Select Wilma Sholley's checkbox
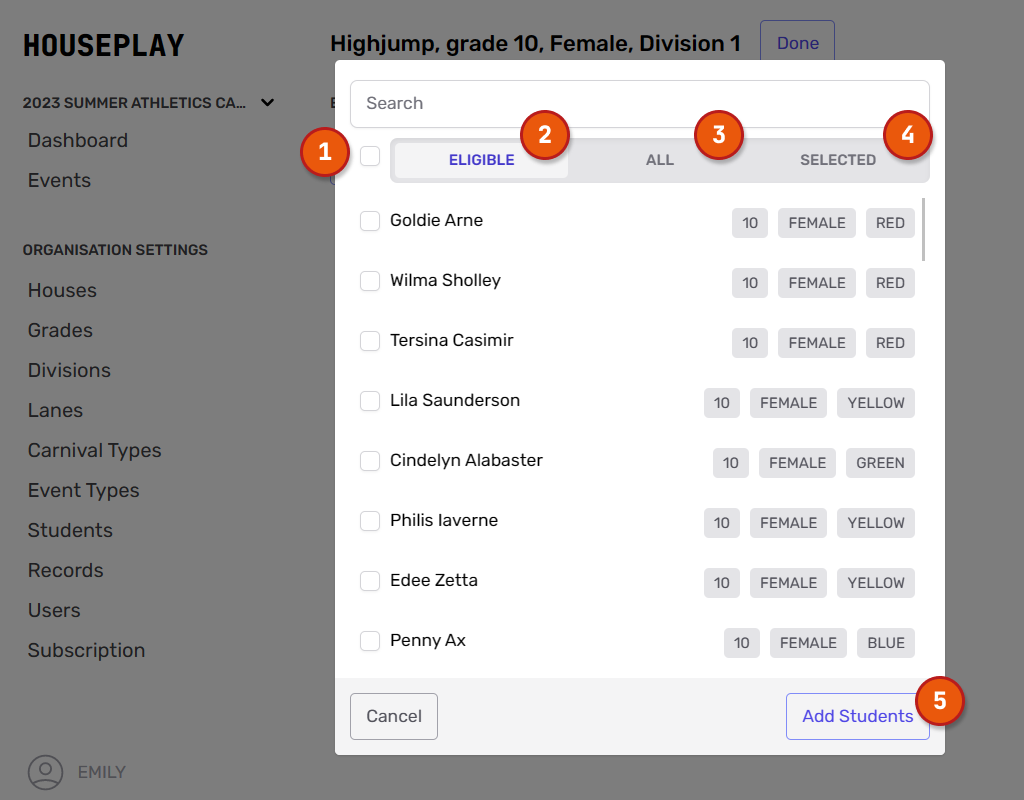Image resolution: width=1024 pixels, height=800 pixels. click(370, 281)
